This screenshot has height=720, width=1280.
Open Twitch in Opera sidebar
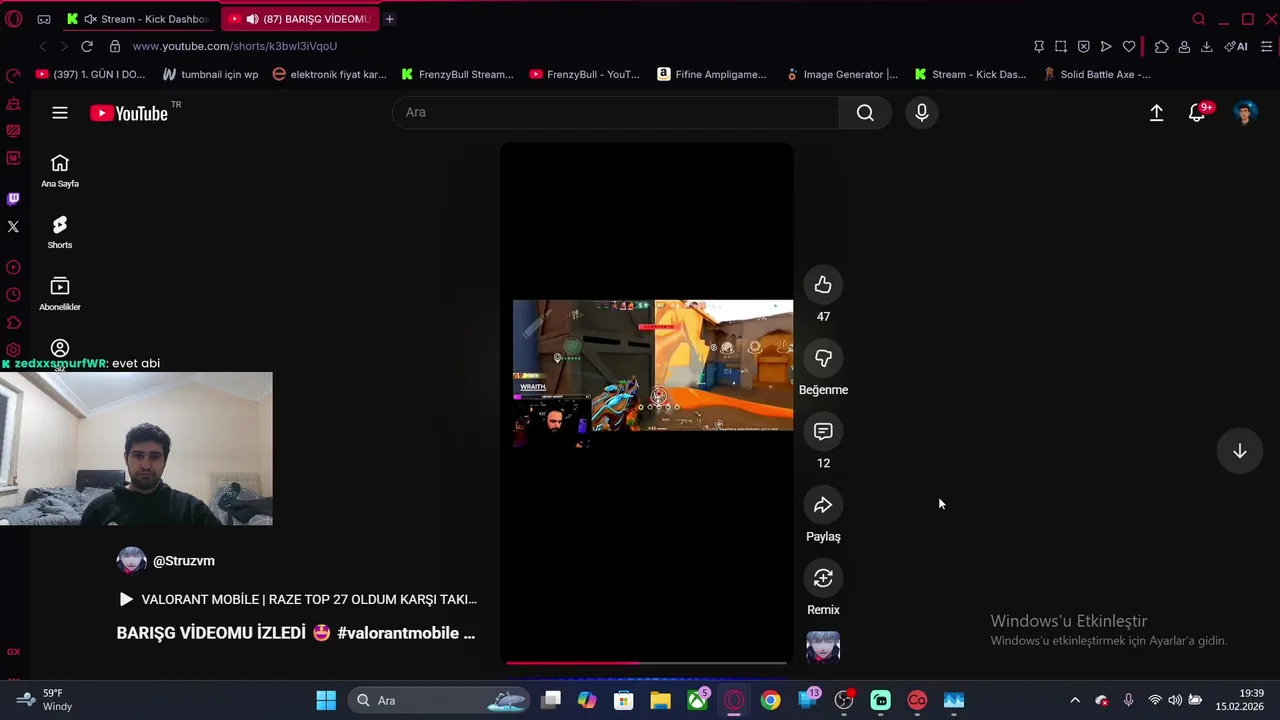click(x=13, y=199)
